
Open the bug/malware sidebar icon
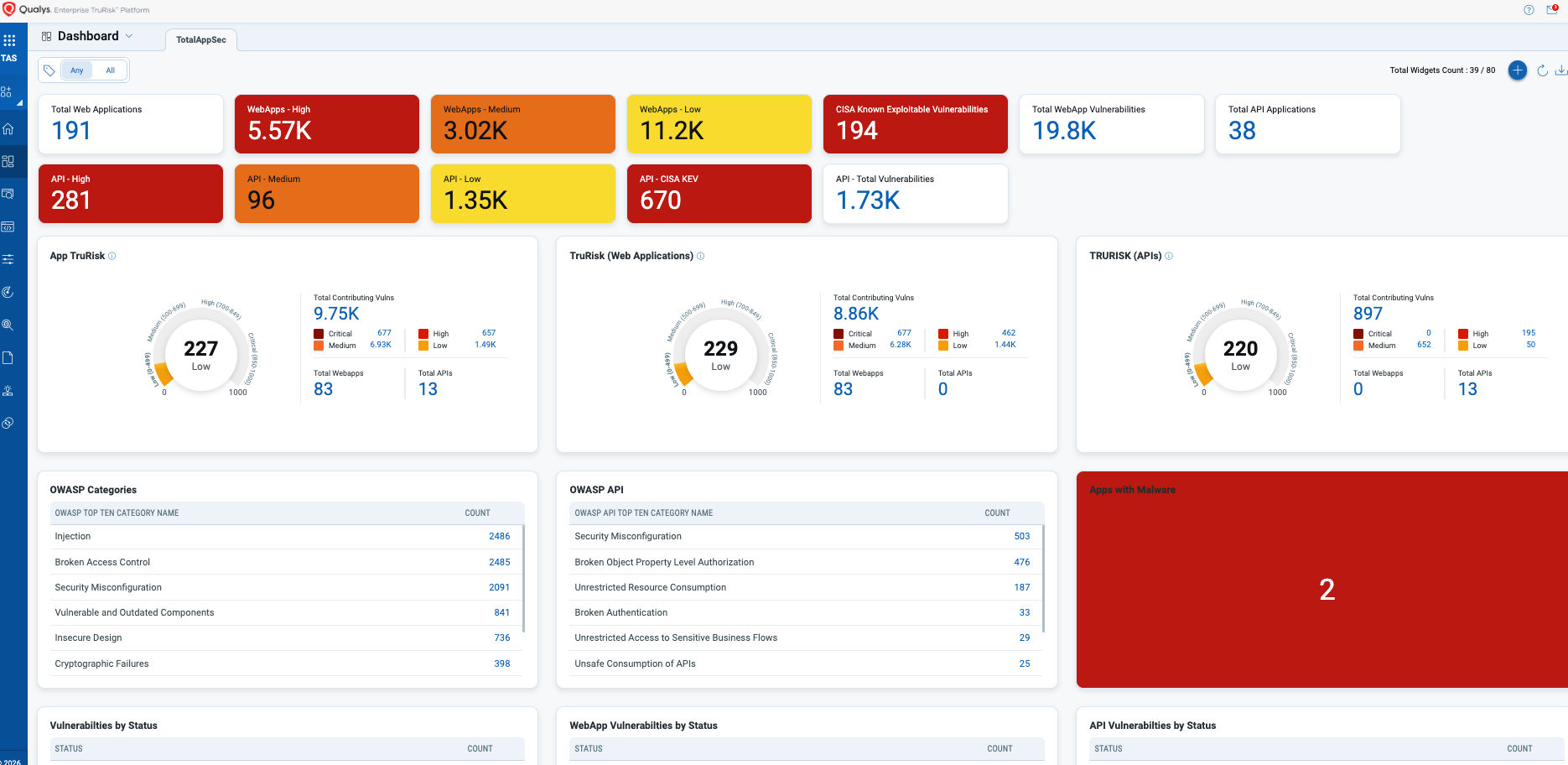(8, 391)
